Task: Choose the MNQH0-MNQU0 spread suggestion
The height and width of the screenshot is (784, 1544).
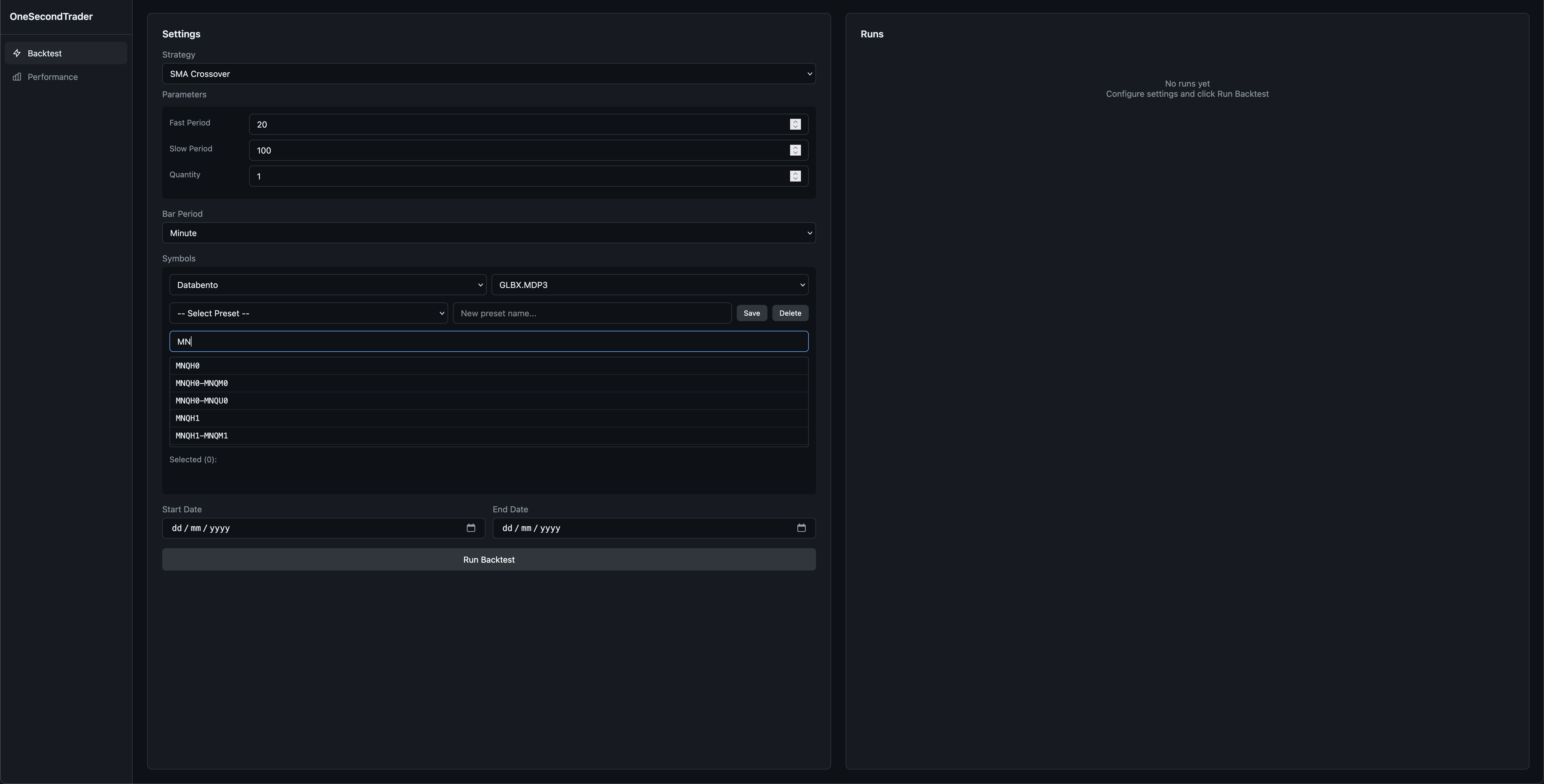Action: pyautogui.click(x=202, y=401)
